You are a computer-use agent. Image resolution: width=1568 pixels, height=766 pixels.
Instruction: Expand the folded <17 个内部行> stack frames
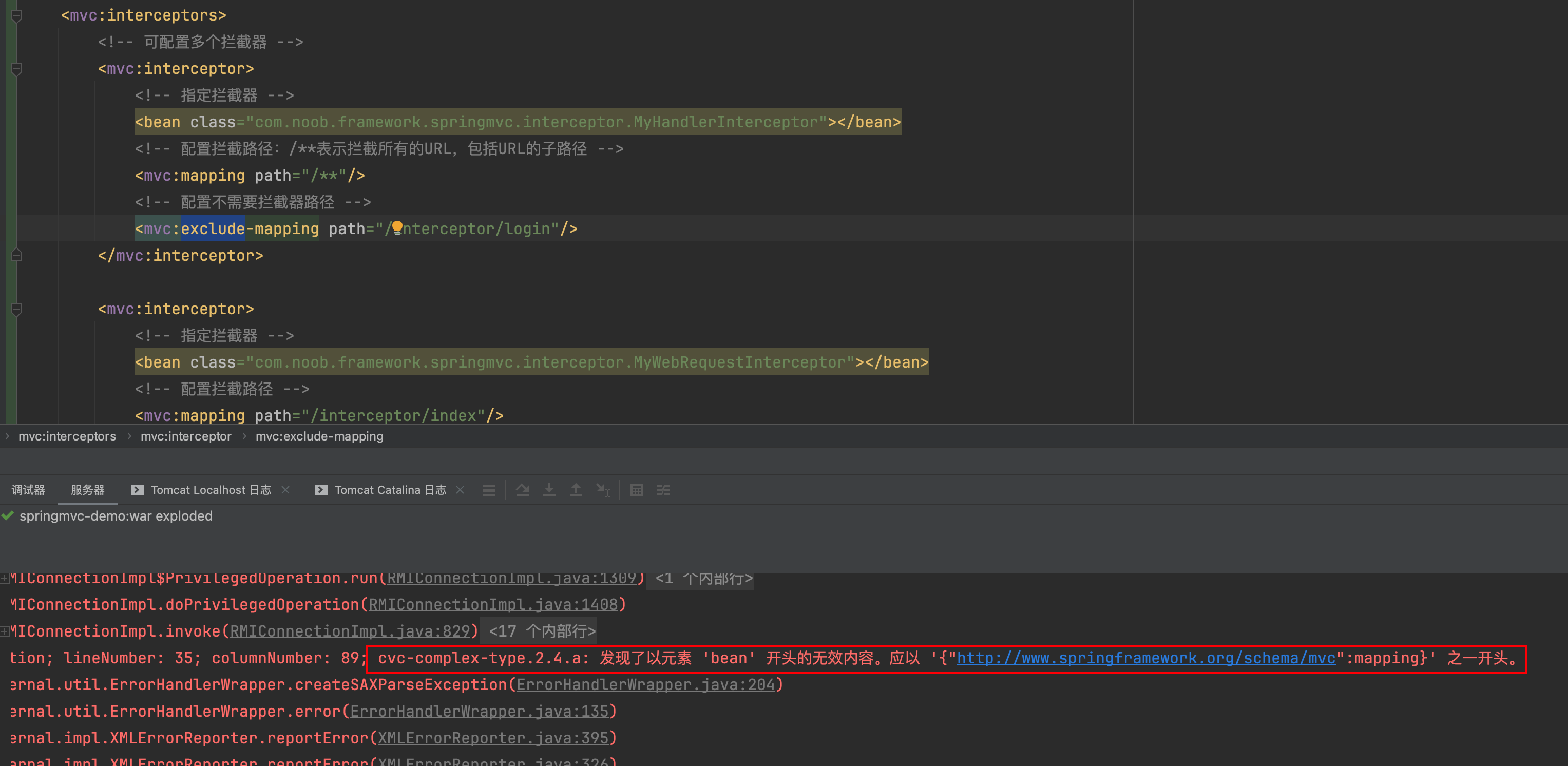[x=542, y=631]
